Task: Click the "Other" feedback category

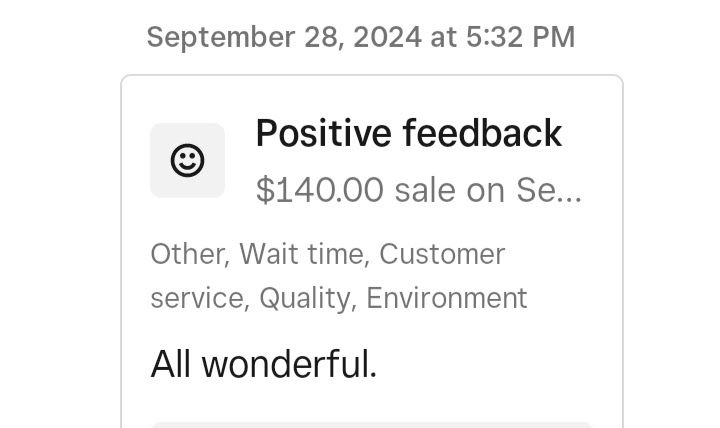Action: [188, 254]
